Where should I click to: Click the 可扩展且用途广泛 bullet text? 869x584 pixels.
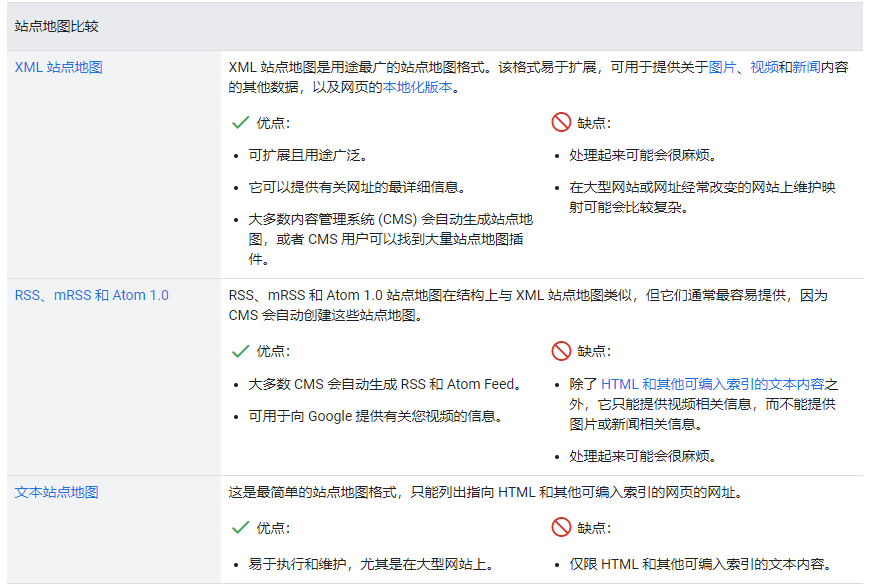pos(308,156)
